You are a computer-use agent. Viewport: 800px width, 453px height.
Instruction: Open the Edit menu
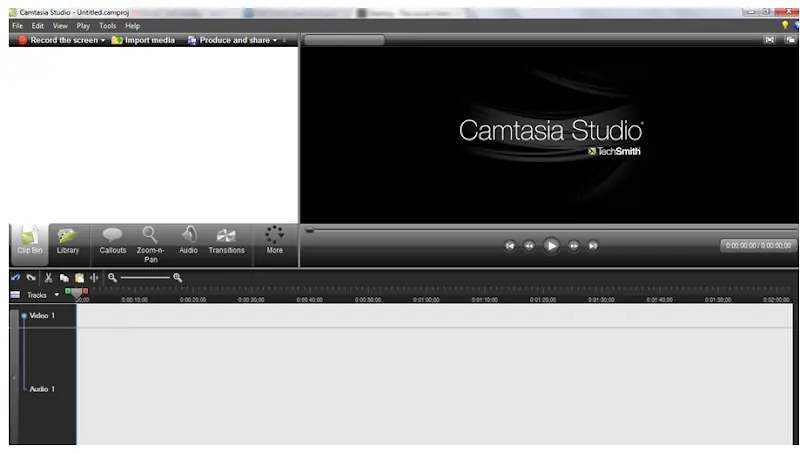point(38,26)
